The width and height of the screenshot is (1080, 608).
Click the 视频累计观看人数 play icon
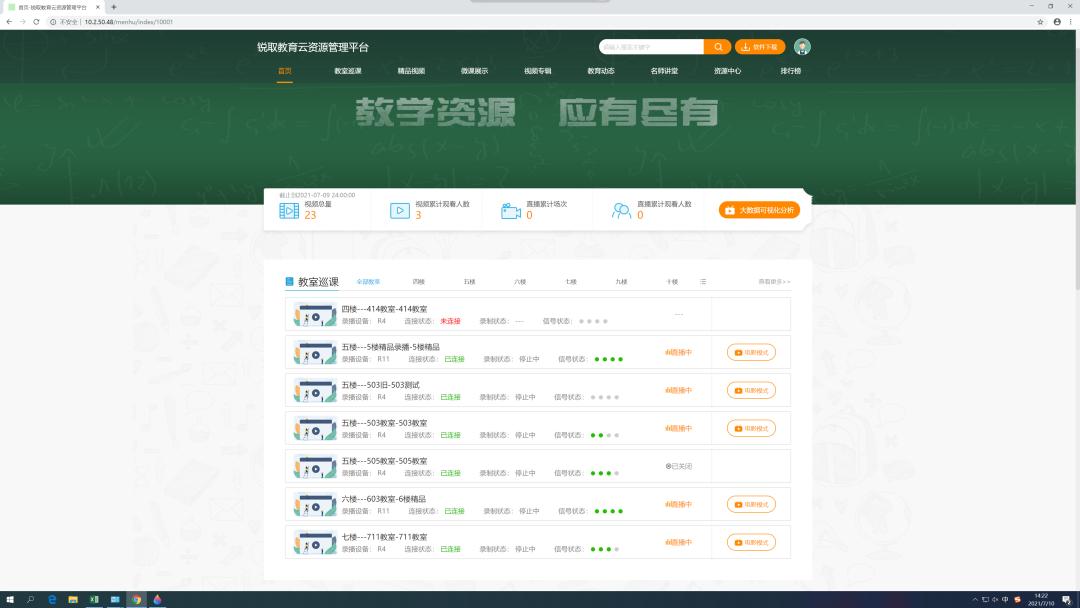point(399,210)
